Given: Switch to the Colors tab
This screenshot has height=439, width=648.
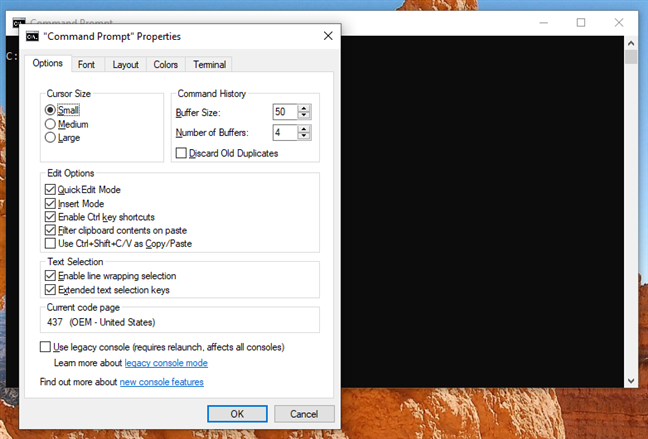Looking at the screenshot, I should pos(165,64).
